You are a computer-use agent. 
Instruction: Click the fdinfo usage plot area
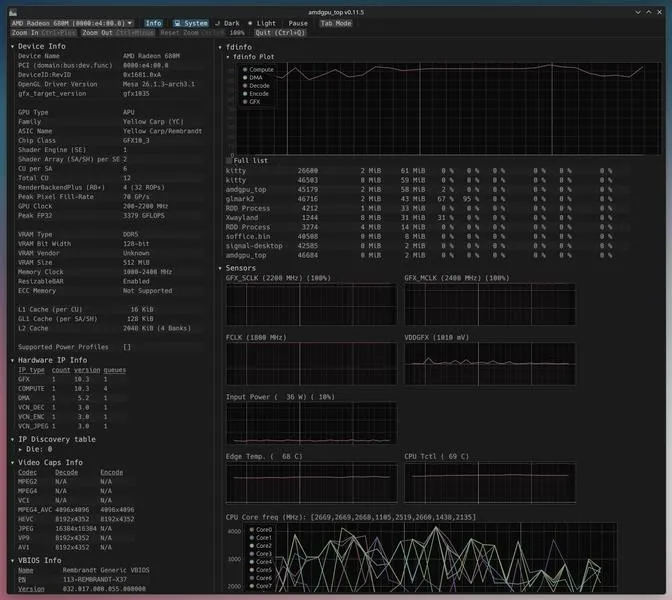[448, 108]
